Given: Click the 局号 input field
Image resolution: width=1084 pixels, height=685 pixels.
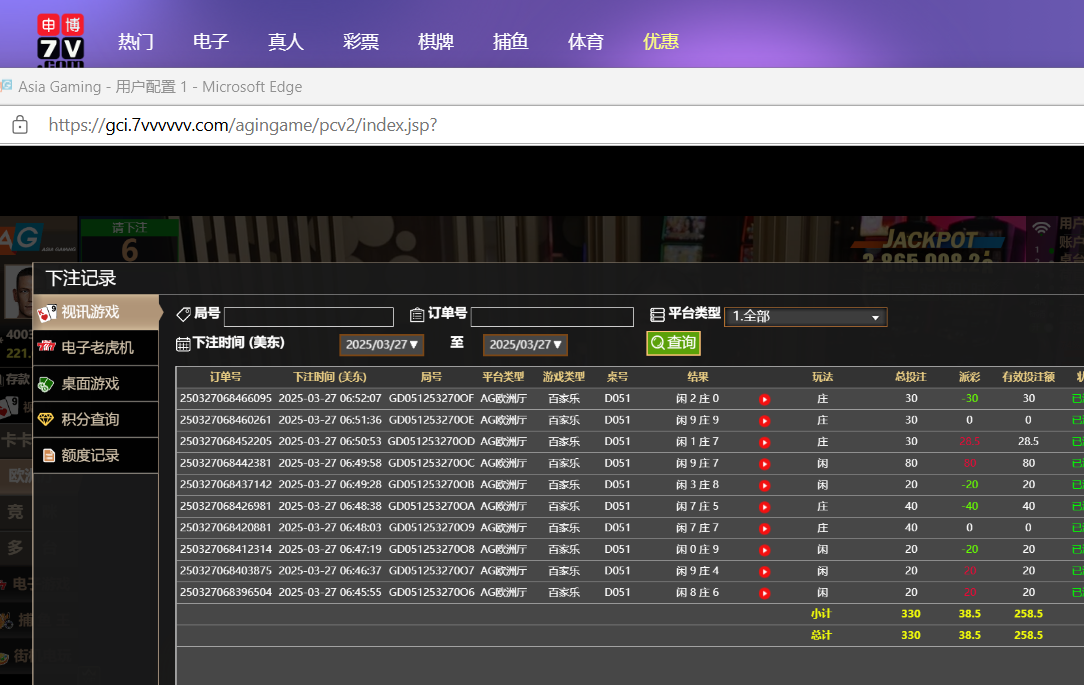Looking at the screenshot, I should (309, 317).
